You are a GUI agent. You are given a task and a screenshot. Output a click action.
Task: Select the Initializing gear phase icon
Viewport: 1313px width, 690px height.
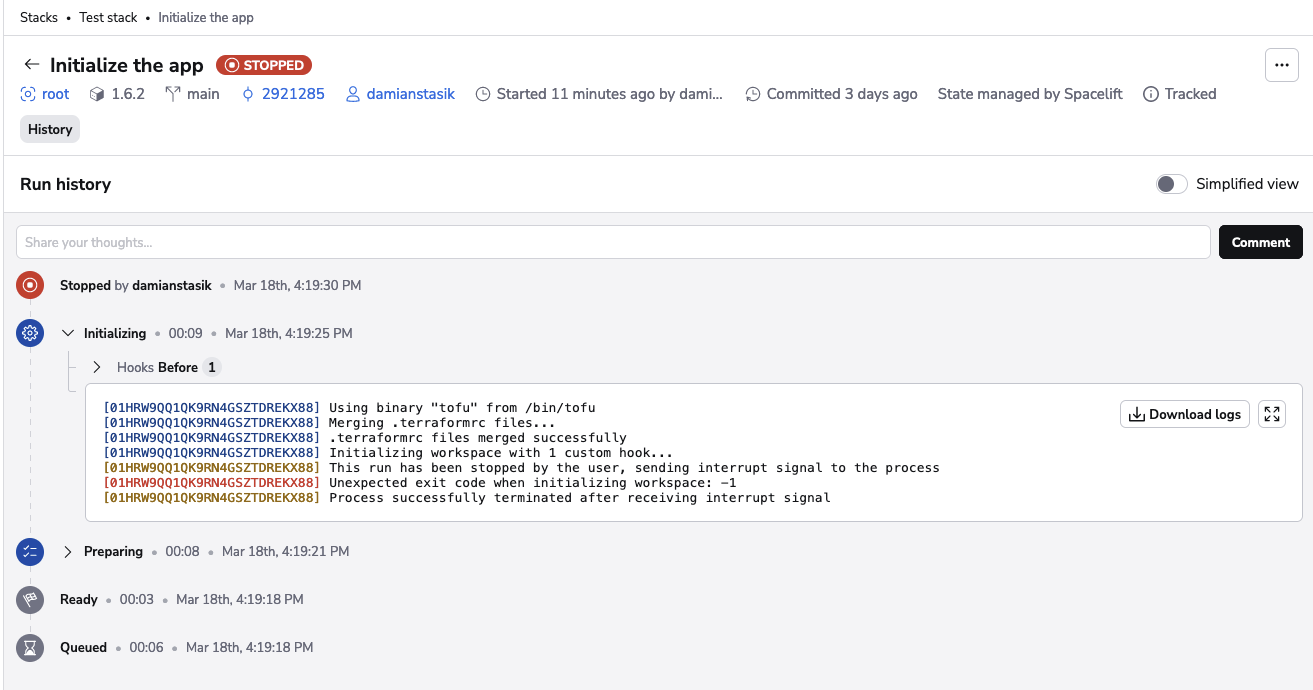(x=29, y=332)
